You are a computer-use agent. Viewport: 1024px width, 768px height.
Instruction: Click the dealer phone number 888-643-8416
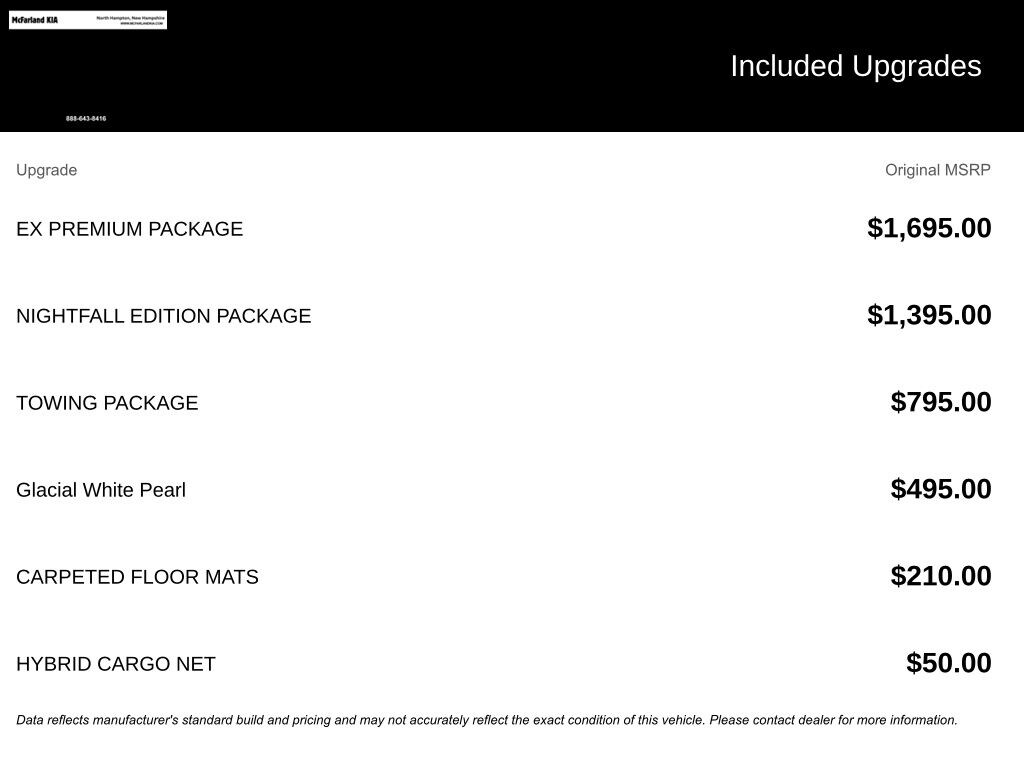click(x=86, y=119)
